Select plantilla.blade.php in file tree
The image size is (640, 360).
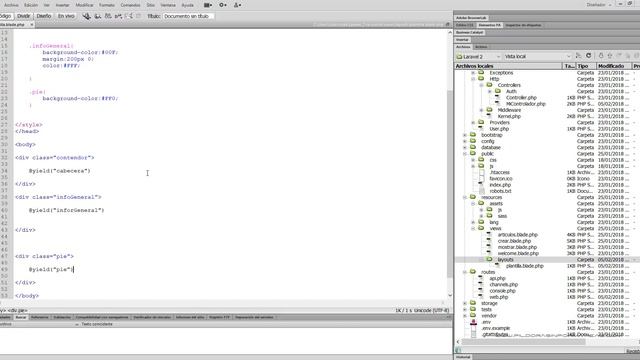(x=524, y=266)
